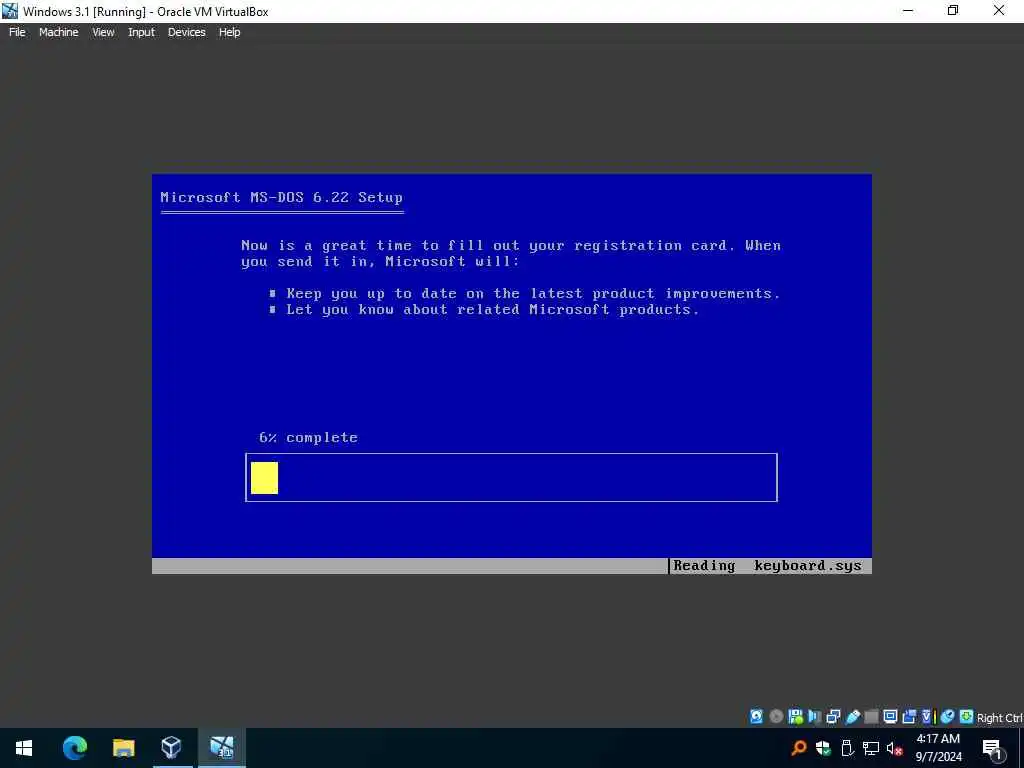
Task: Open the Windows Start menu
Action: click(x=24, y=748)
